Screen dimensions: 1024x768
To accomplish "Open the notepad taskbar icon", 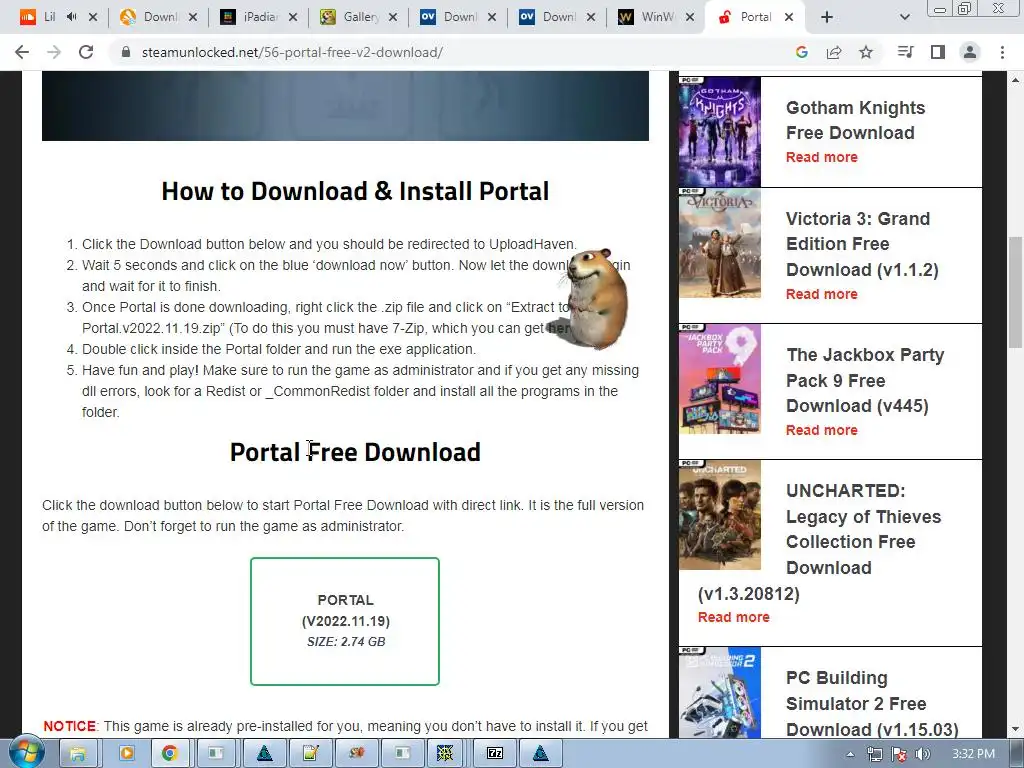I will point(311,754).
